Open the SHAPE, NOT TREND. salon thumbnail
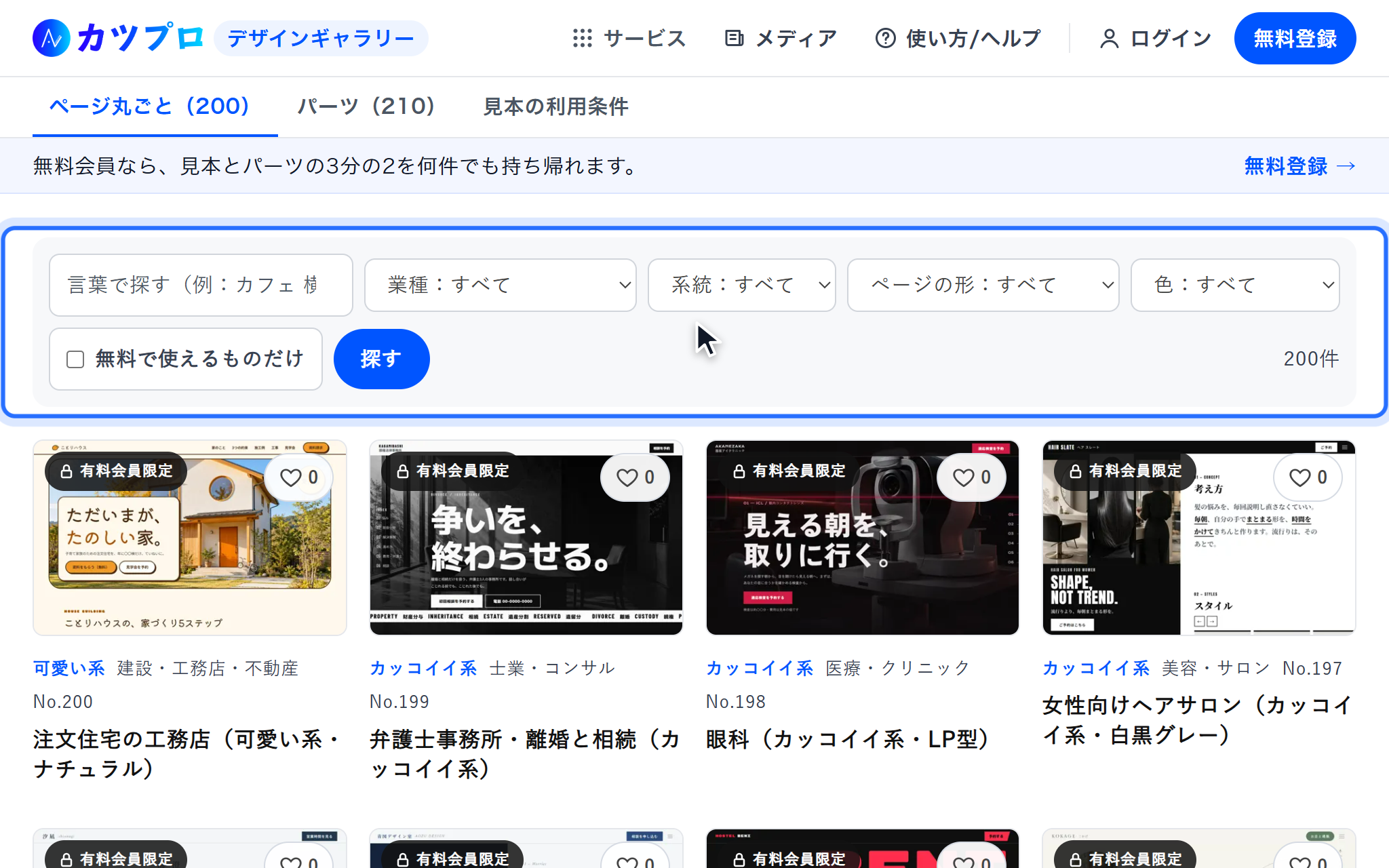 (x=1199, y=538)
